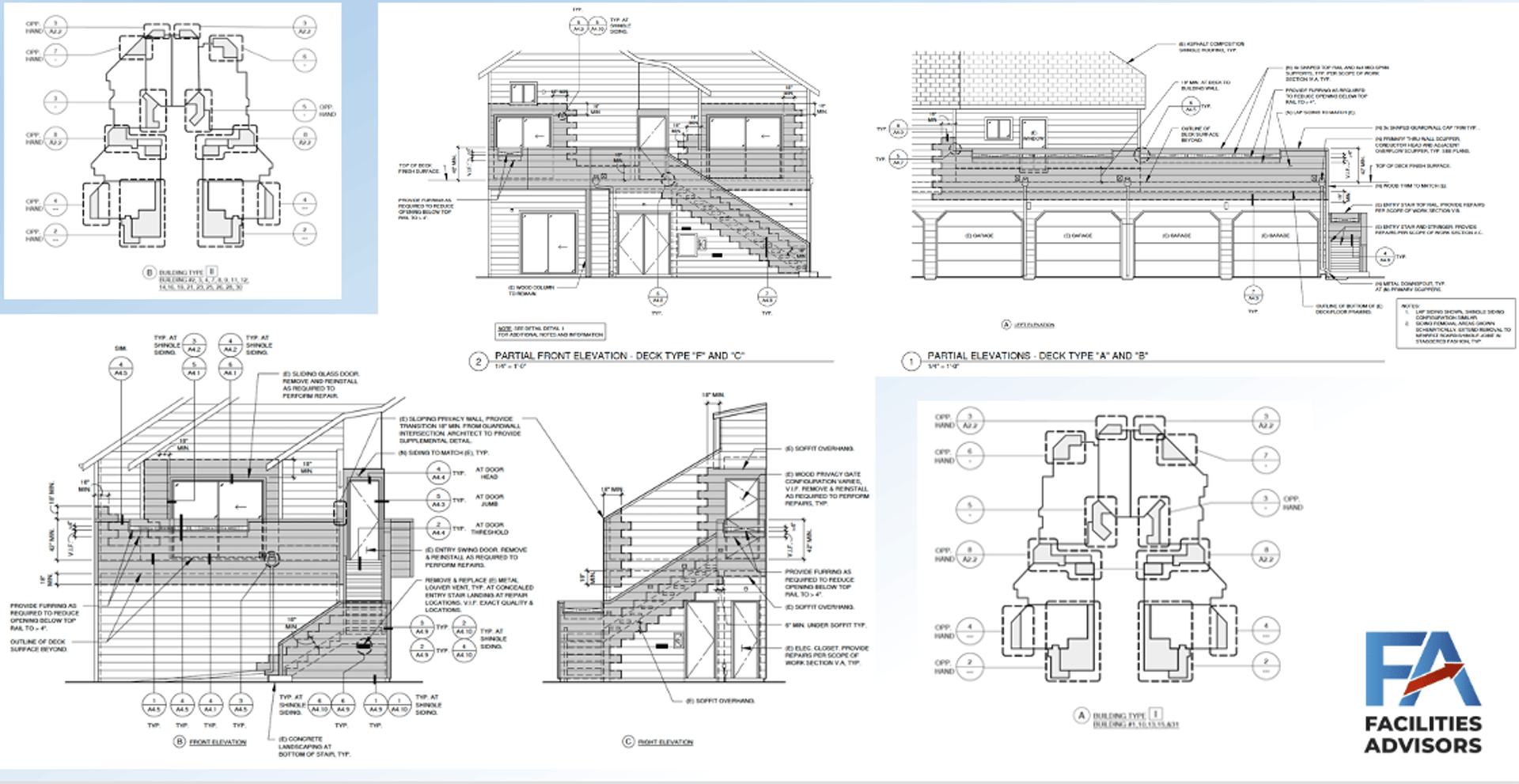Click the 'AT DOOR JAMB' label

pos(489,501)
